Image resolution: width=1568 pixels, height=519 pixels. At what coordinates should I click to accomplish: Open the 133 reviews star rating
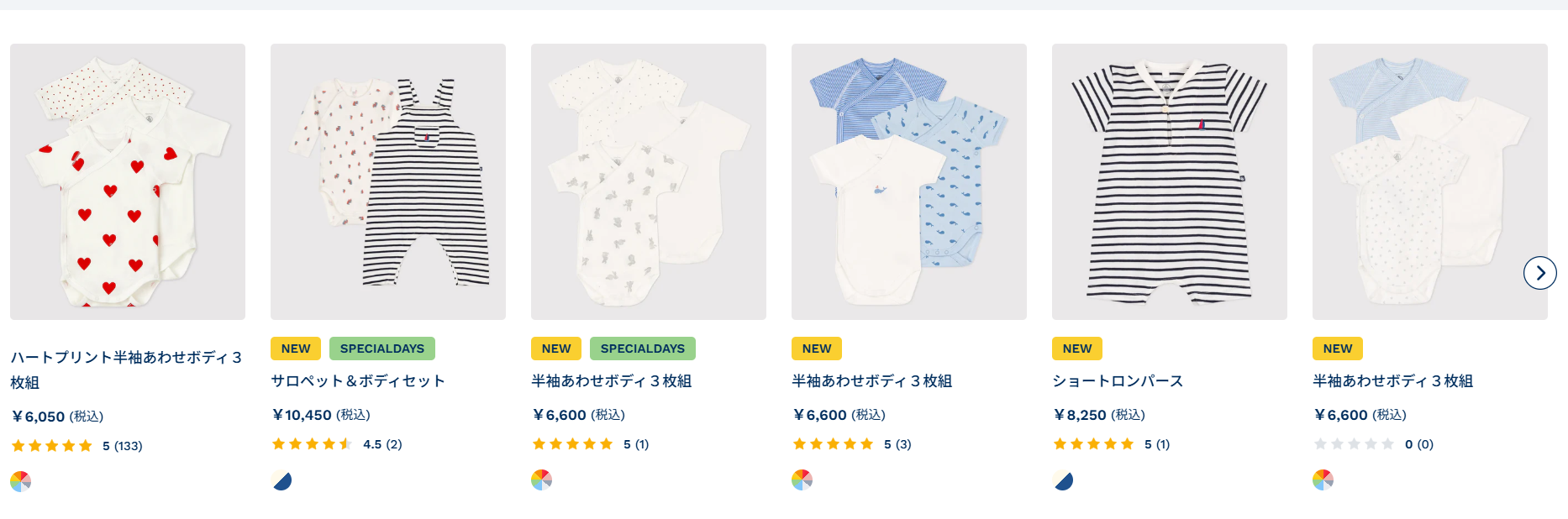pyautogui.click(x=76, y=446)
